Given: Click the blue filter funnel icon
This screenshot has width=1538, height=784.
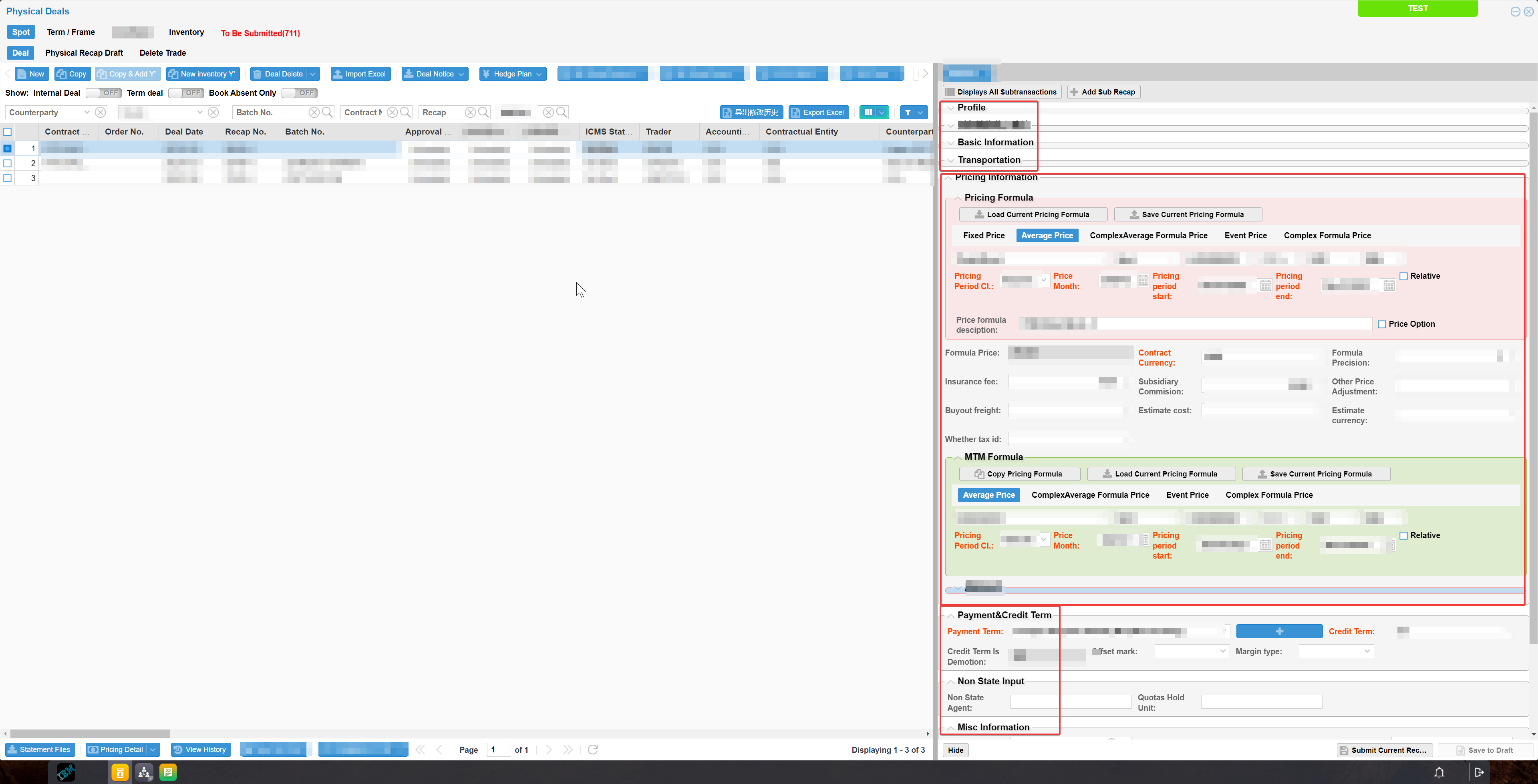Looking at the screenshot, I should pos(907,112).
